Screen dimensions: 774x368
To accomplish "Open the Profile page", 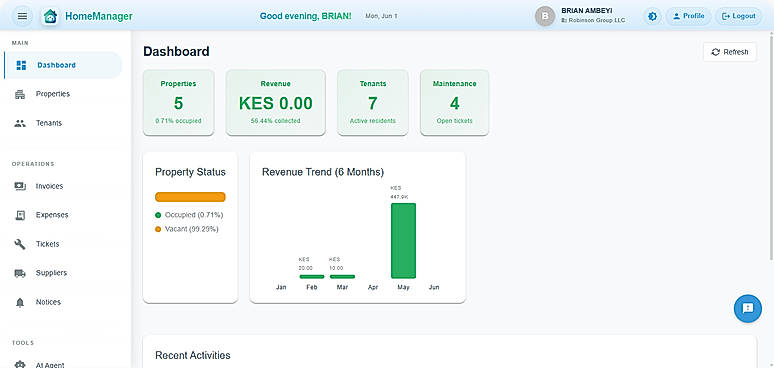I will (x=689, y=16).
